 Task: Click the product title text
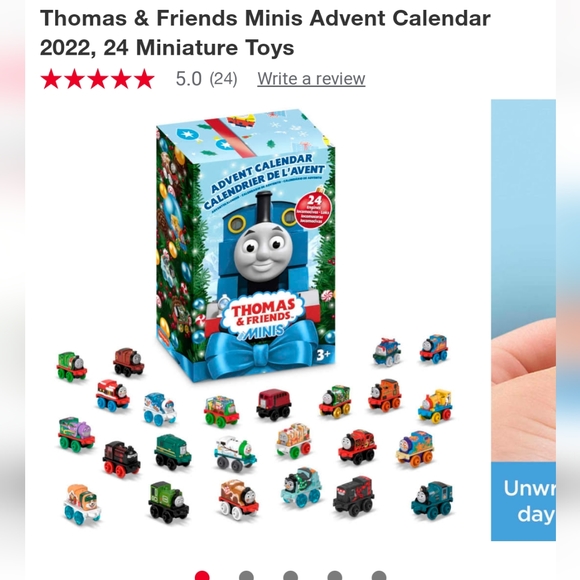click(x=265, y=33)
